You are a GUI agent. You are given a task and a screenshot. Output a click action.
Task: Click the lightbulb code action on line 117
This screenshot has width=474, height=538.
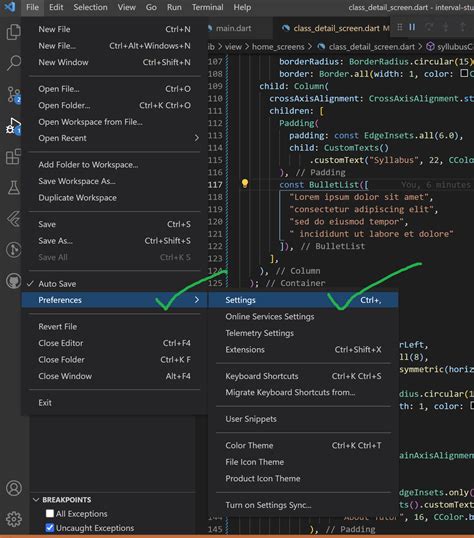coord(245,184)
